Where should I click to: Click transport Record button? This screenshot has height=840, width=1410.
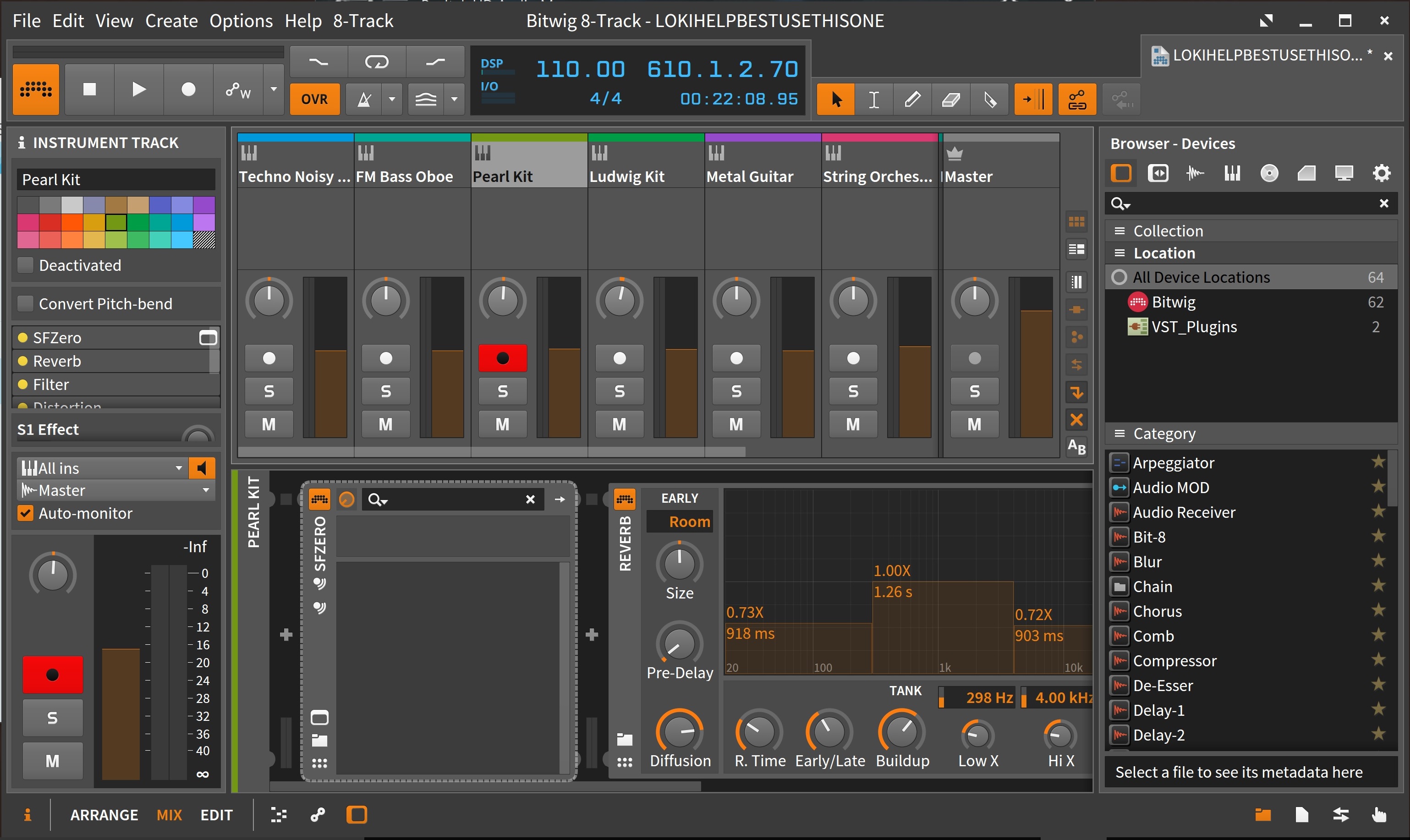click(188, 89)
